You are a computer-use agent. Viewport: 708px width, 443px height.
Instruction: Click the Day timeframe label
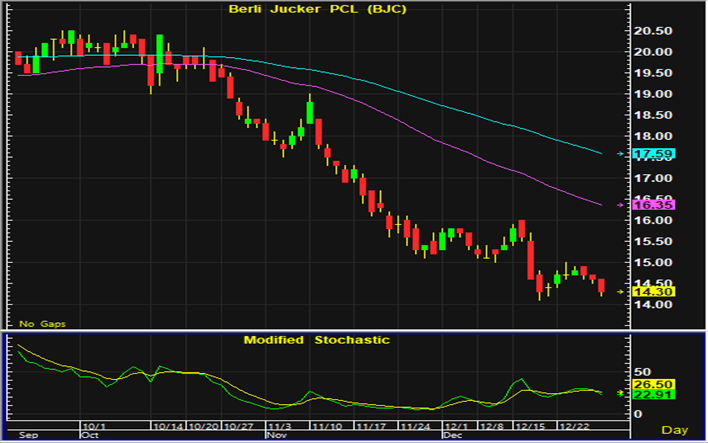(x=676, y=430)
